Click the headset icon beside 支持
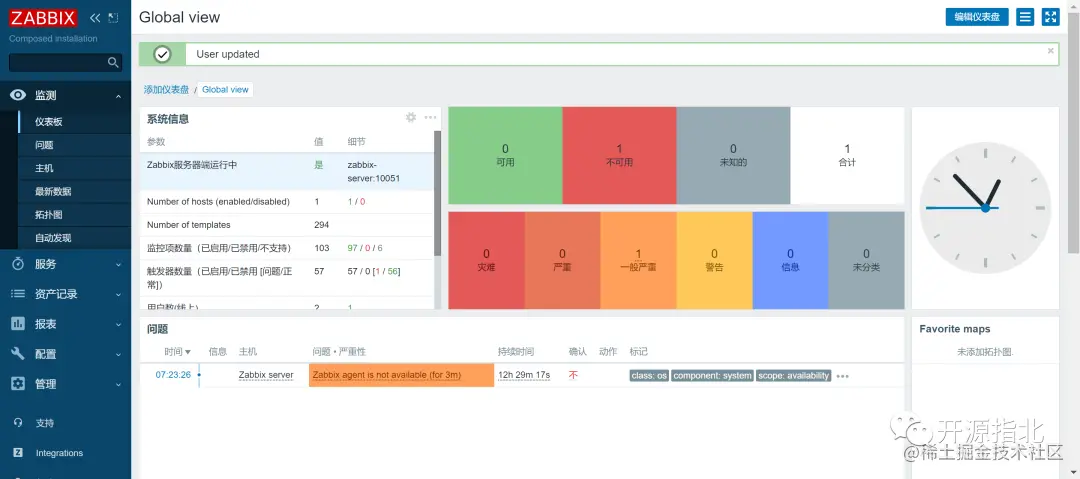Image resolution: width=1080 pixels, height=479 pixels. coord(19,423)
